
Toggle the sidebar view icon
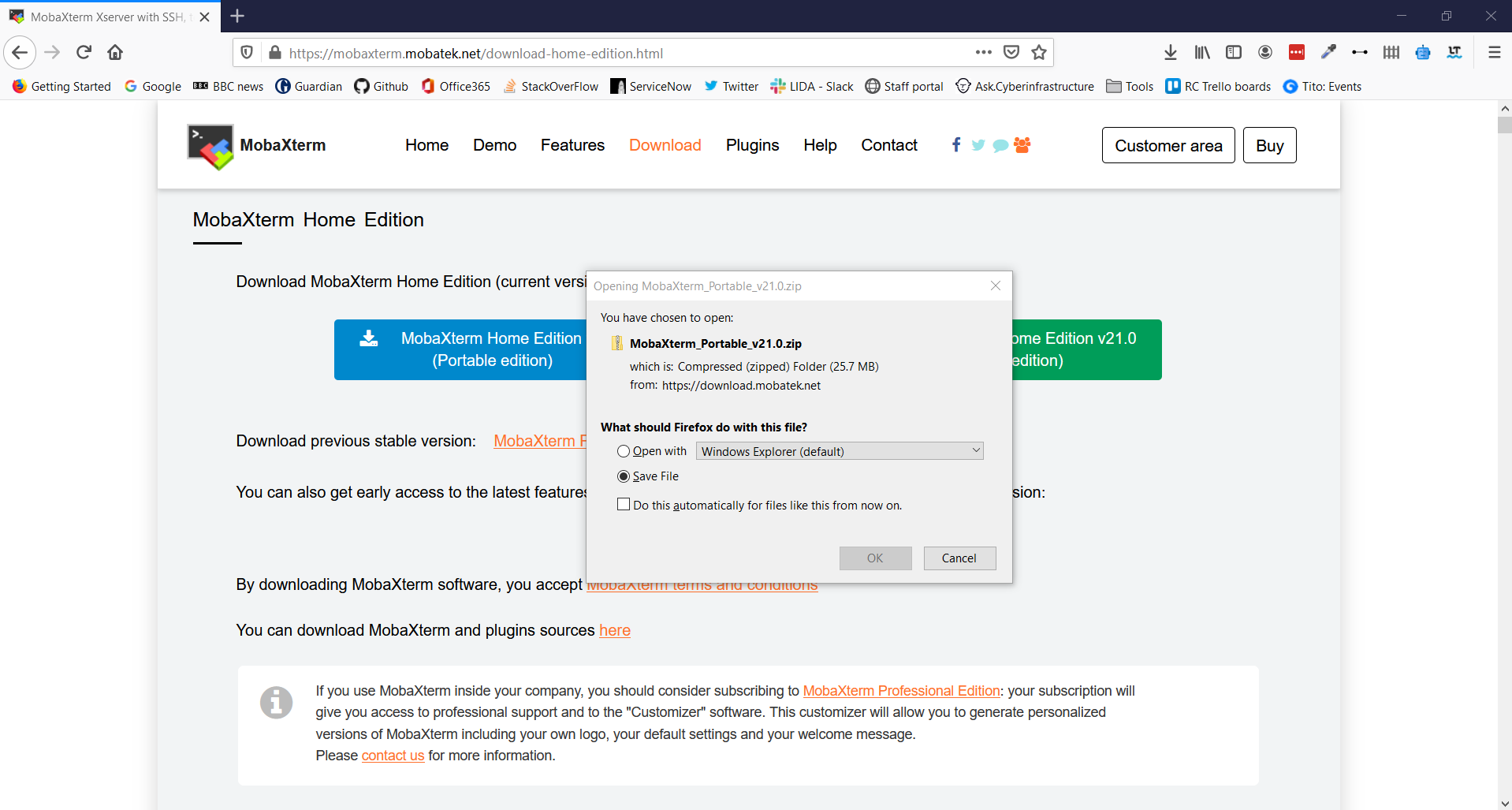[x=1234, y=52]
